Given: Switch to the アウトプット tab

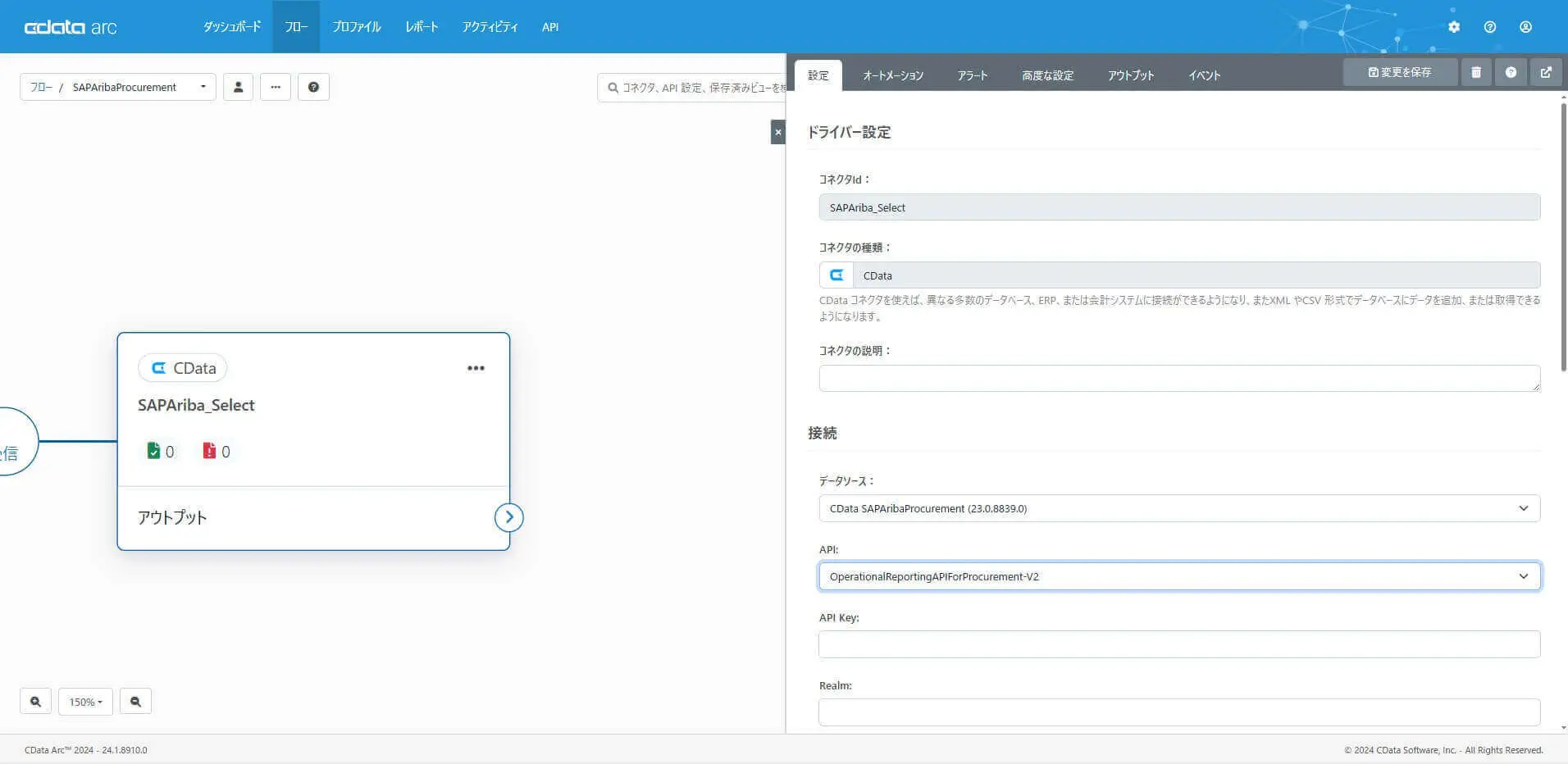Looking at the screenshot, I should coord(1131,75).
